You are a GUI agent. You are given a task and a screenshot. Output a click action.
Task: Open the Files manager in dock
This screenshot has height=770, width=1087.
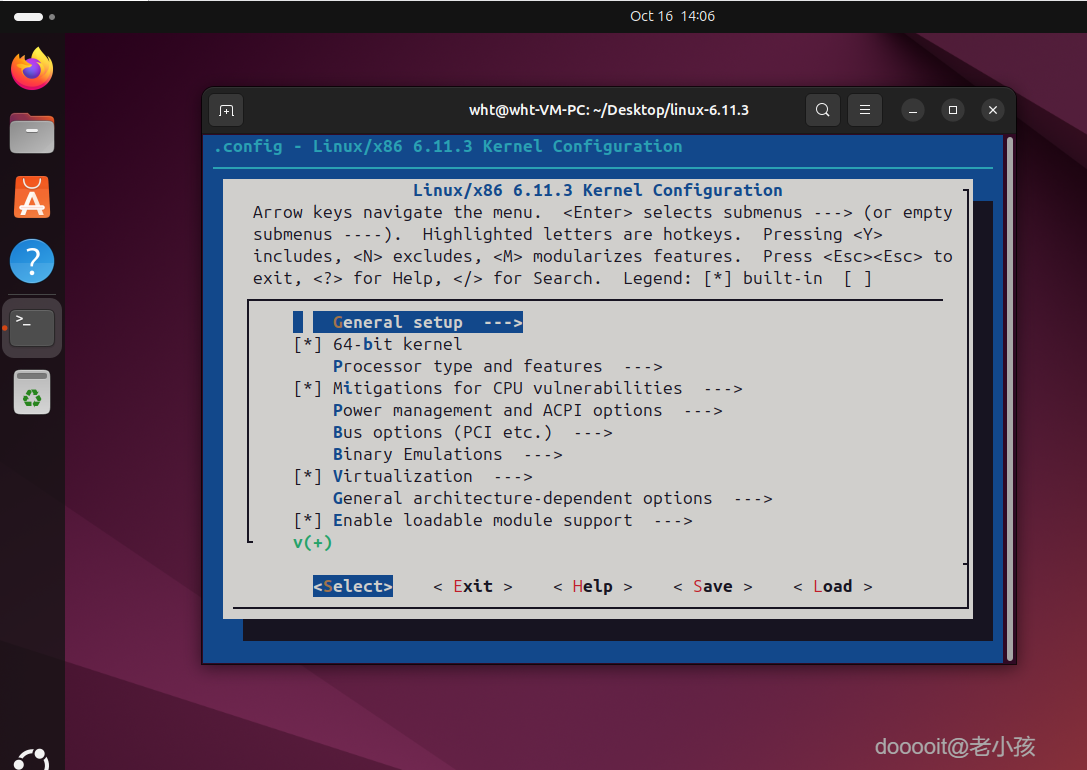tap(32, 133)
